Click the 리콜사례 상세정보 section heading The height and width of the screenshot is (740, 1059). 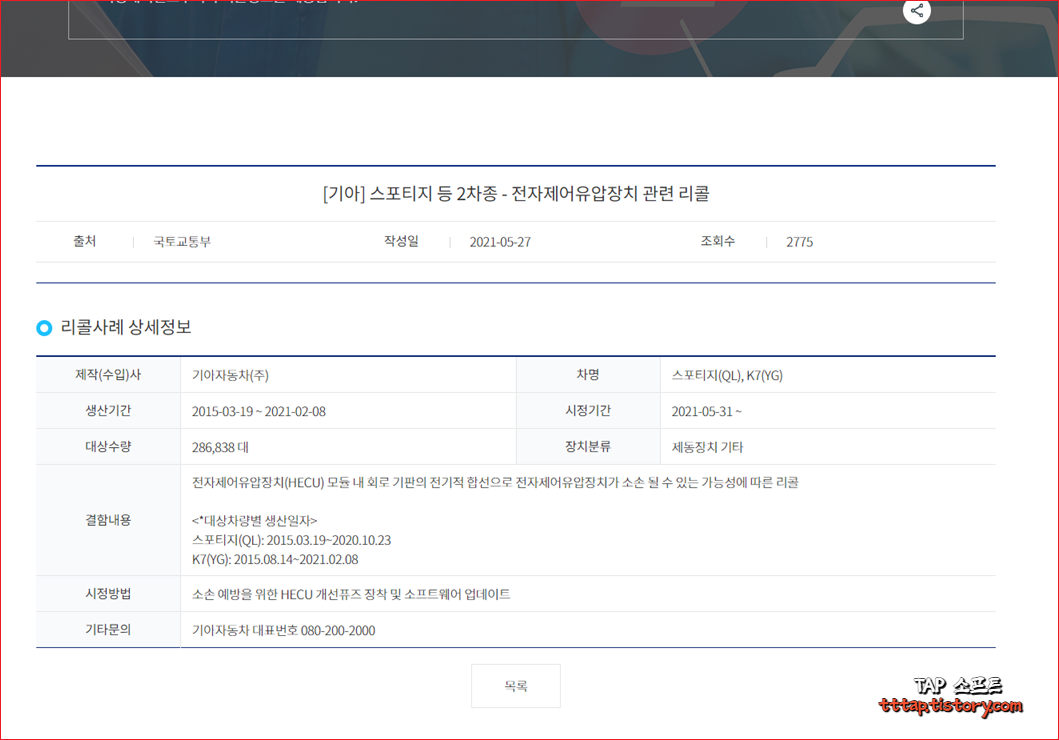(126, 327)
